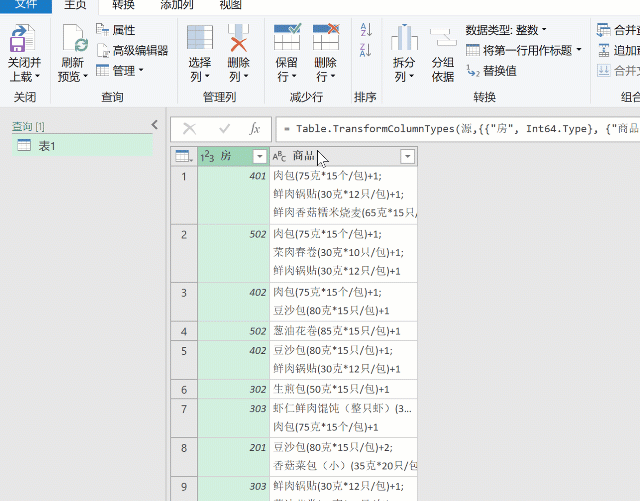640x501 pixels.
Task: Open the 数据类型: 整数 dropdown
Action: point(506,30)
